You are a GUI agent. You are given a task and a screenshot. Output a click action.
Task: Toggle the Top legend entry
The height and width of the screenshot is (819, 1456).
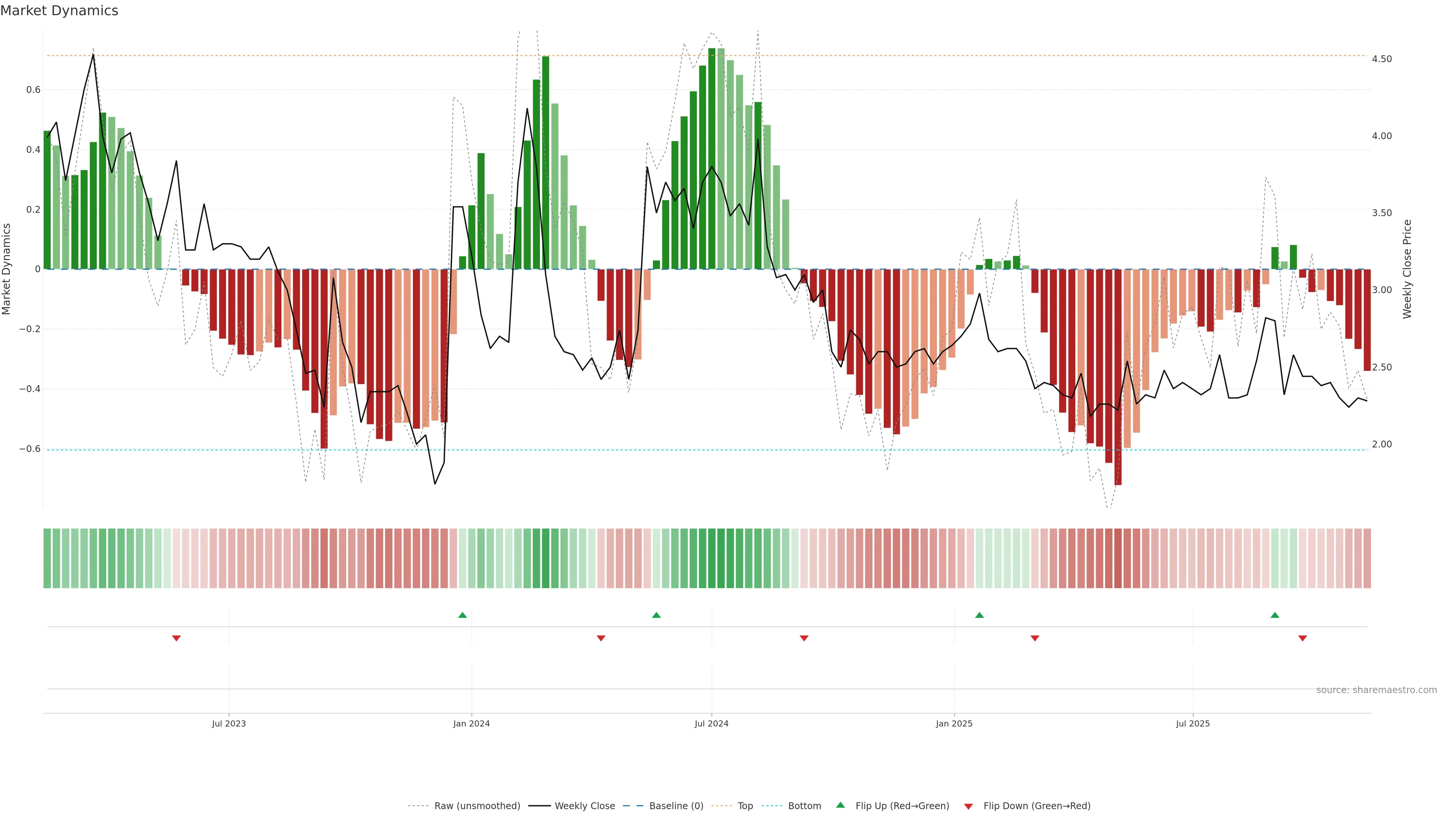coord(745,806)
